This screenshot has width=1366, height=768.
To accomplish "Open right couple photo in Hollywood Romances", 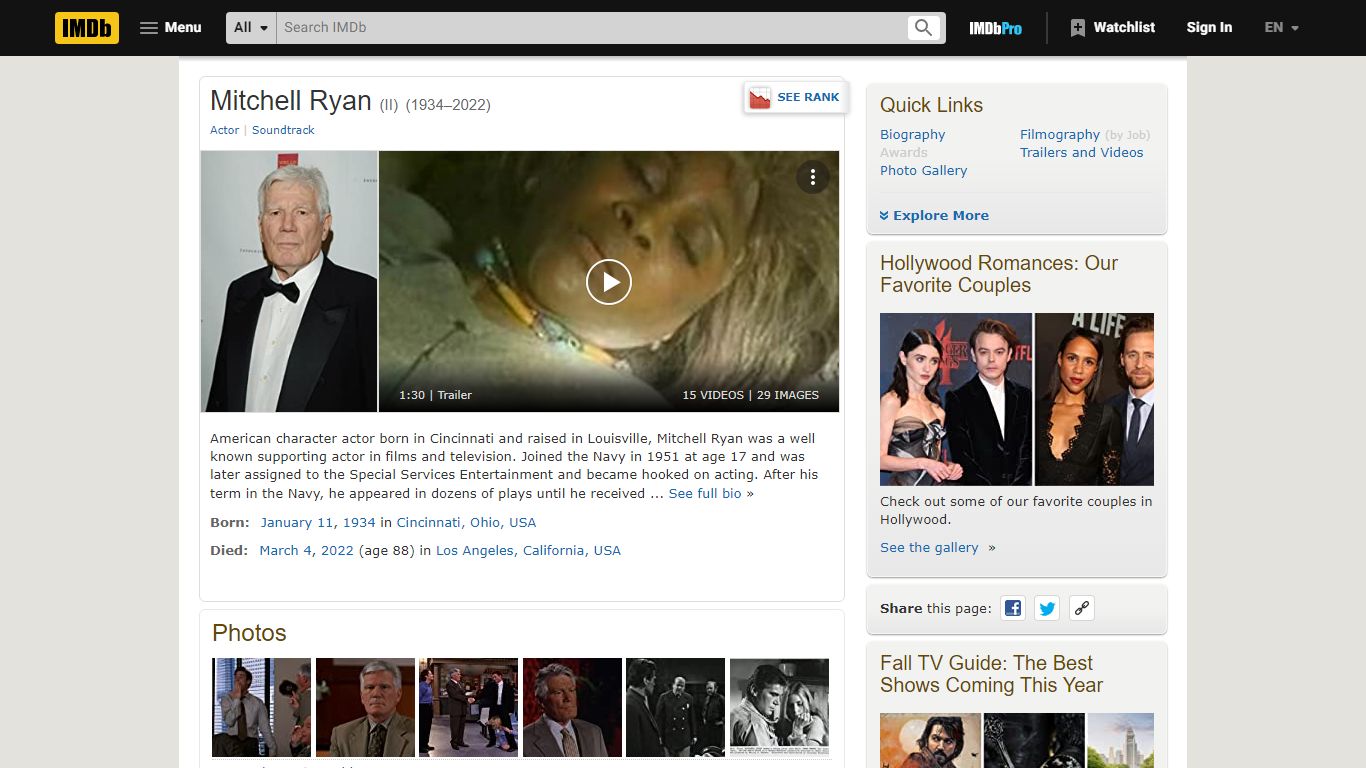I will point(1094,399).
